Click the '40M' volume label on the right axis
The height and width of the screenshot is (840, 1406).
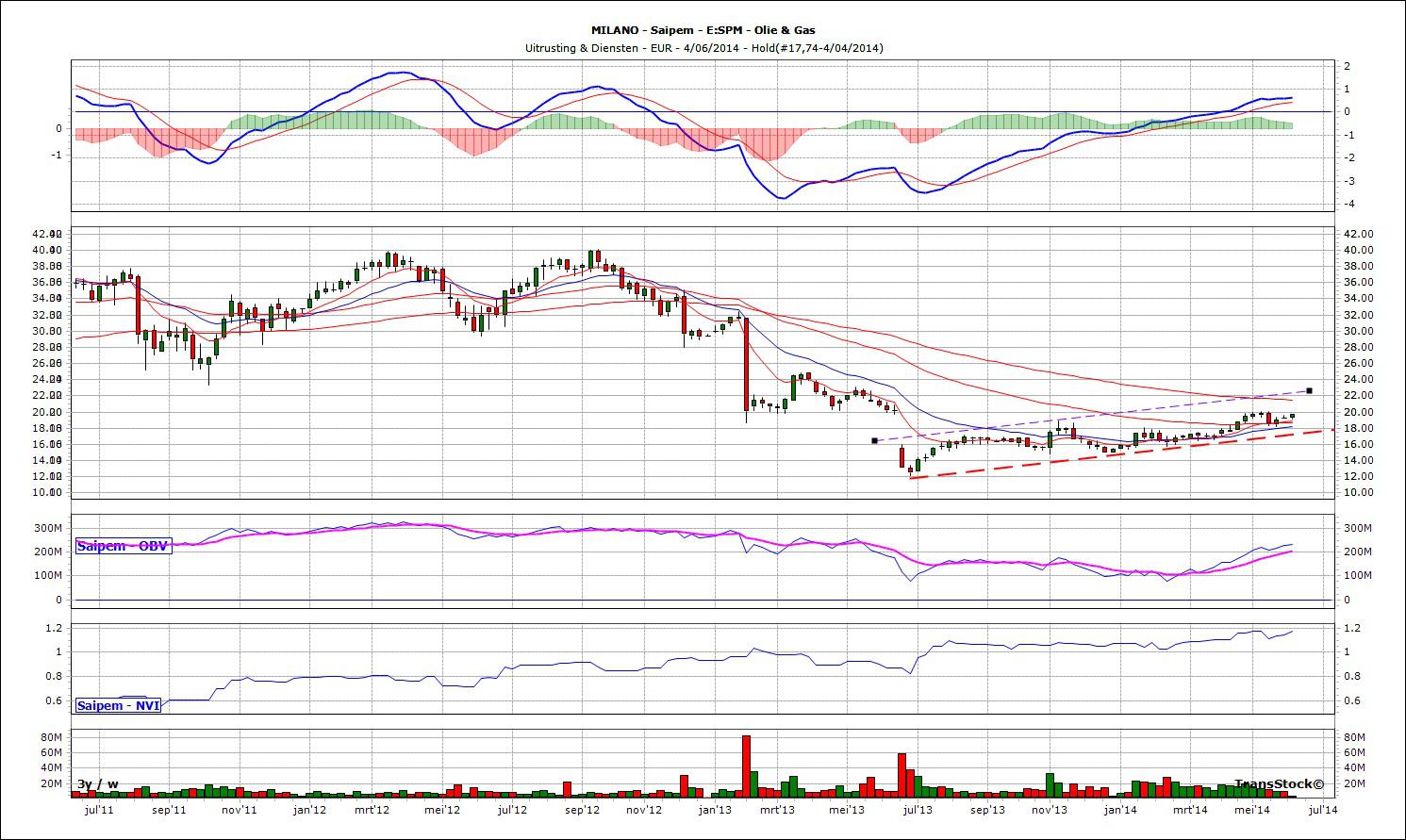click(1356, 767)
